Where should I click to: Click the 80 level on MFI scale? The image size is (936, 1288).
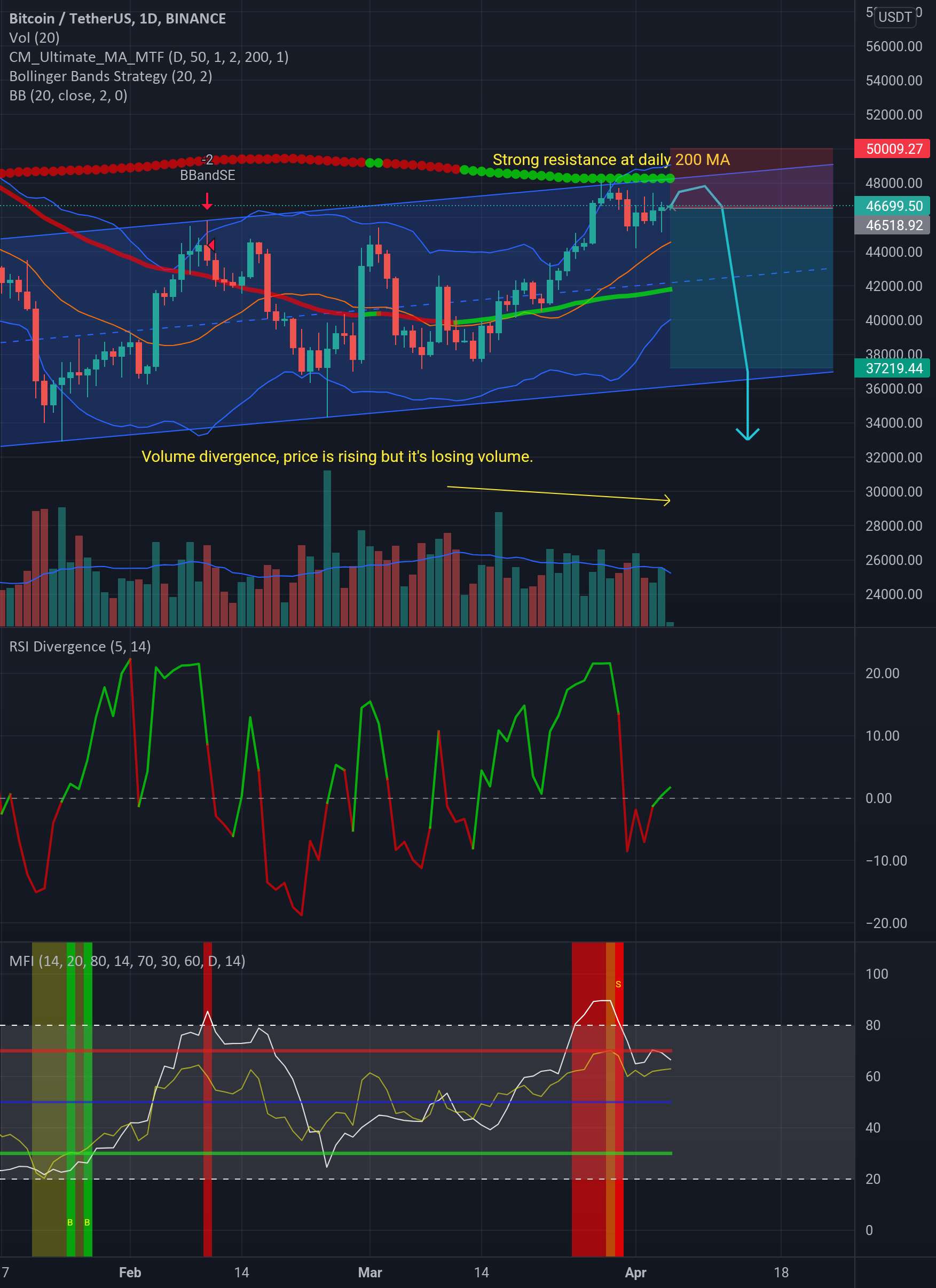[x=873, y=1026]
